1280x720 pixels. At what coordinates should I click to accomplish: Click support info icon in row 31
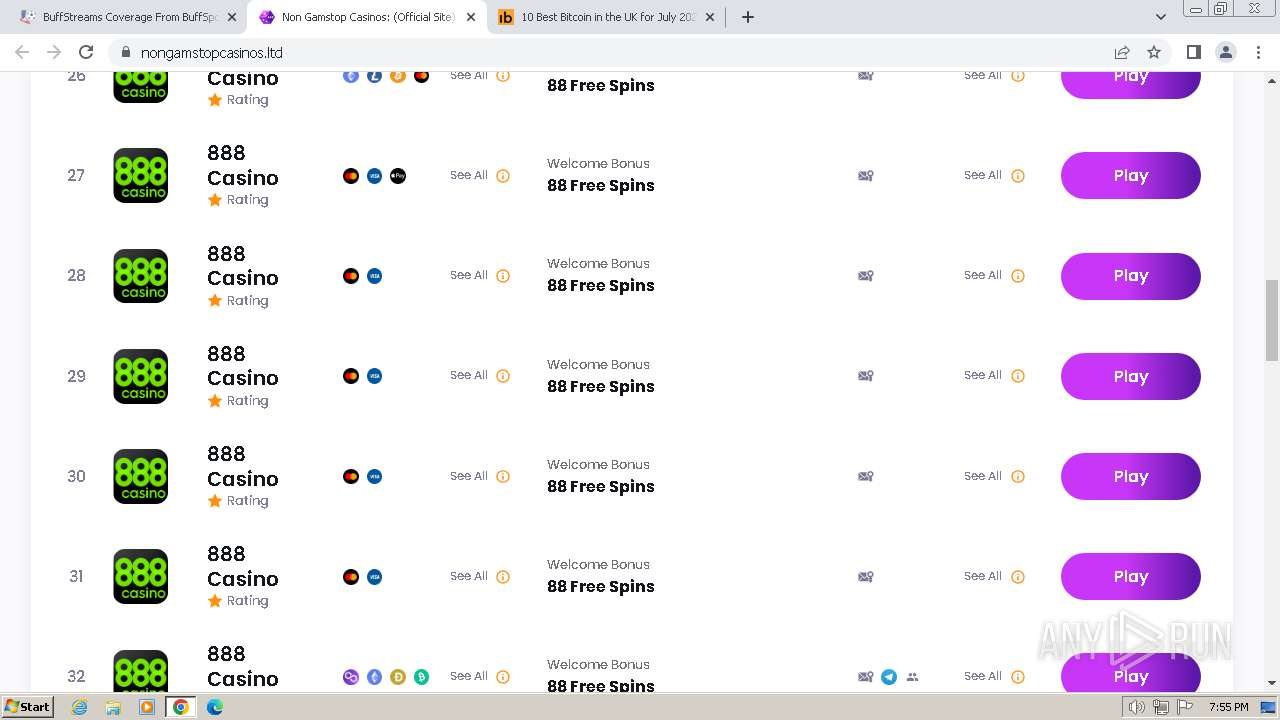pyautogui.click(x=1018, y=576)
